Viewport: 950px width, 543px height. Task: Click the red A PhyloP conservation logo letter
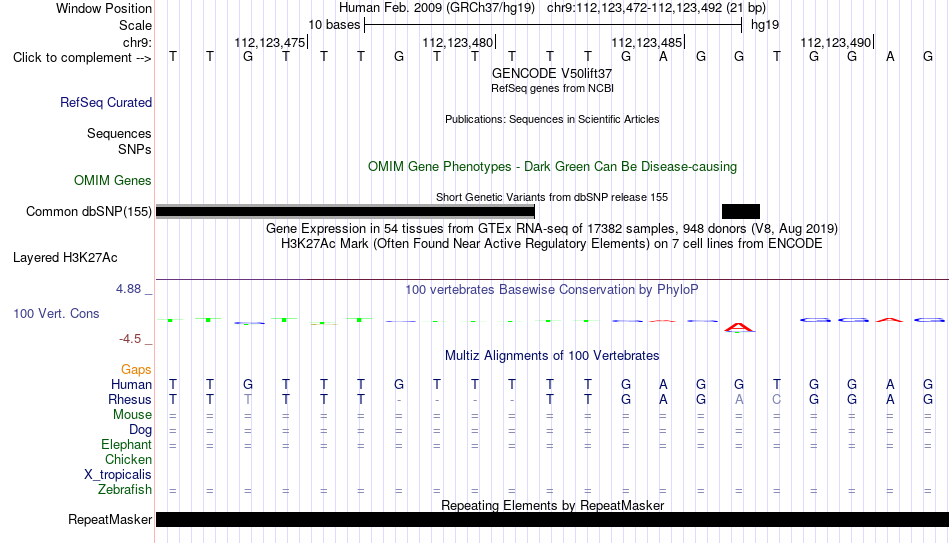[x=739, y=327]
